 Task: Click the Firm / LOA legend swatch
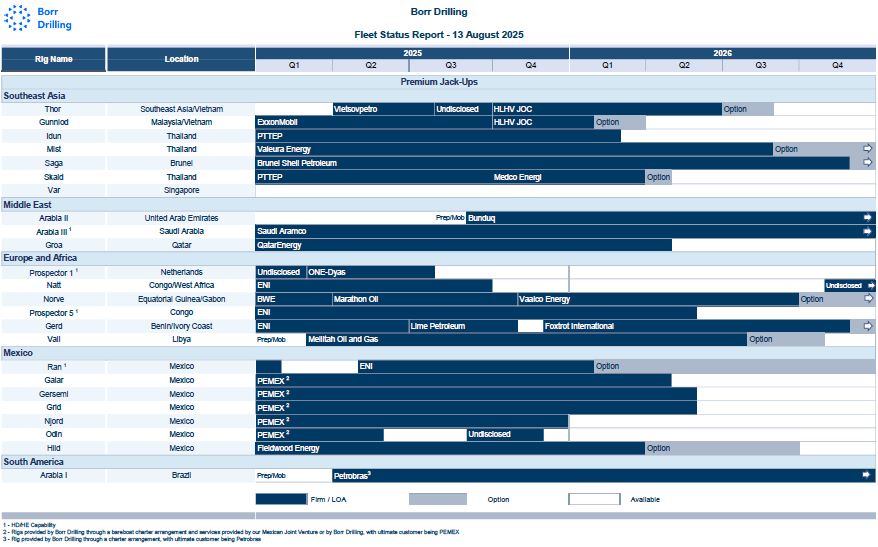coord(281,499)
